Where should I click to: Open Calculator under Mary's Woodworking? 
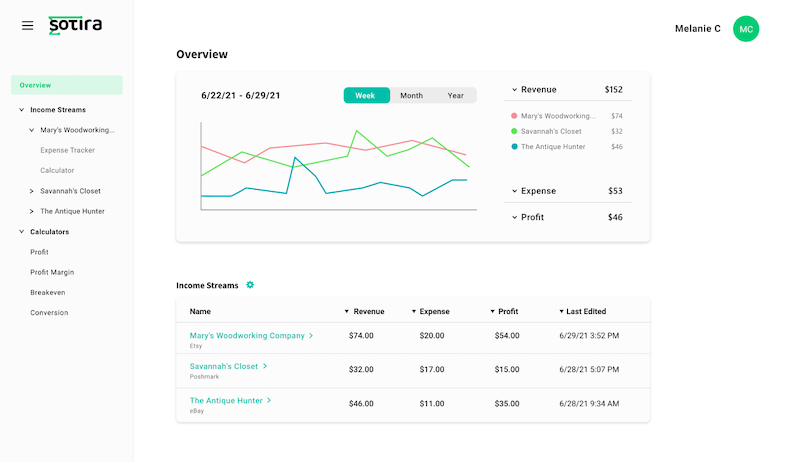tap(57, 170)
